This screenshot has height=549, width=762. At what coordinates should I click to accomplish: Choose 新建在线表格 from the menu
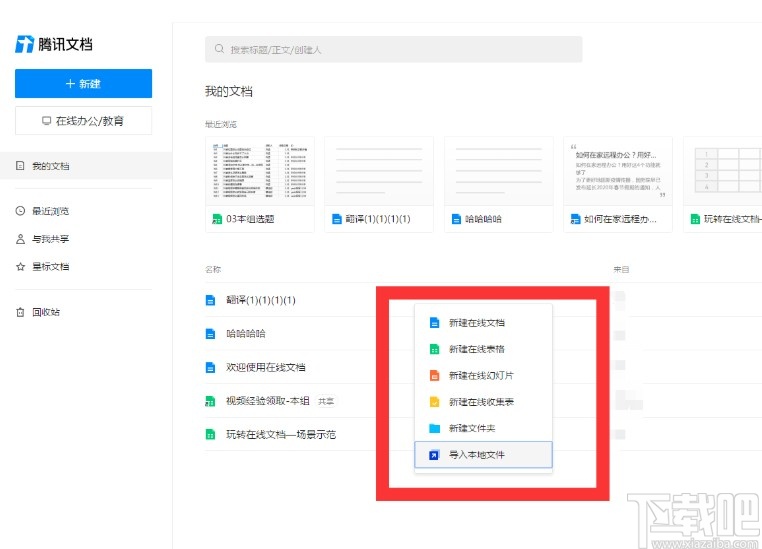(483, 349)
